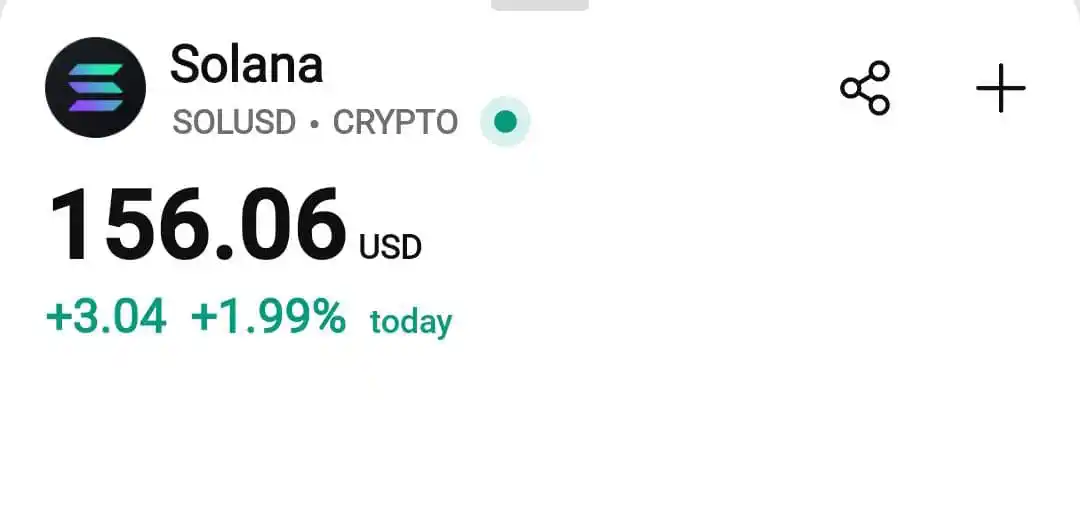Click the purple bottom stripe of the Solana logo
Screen dimensions: 1080x512
click(96, 105)
